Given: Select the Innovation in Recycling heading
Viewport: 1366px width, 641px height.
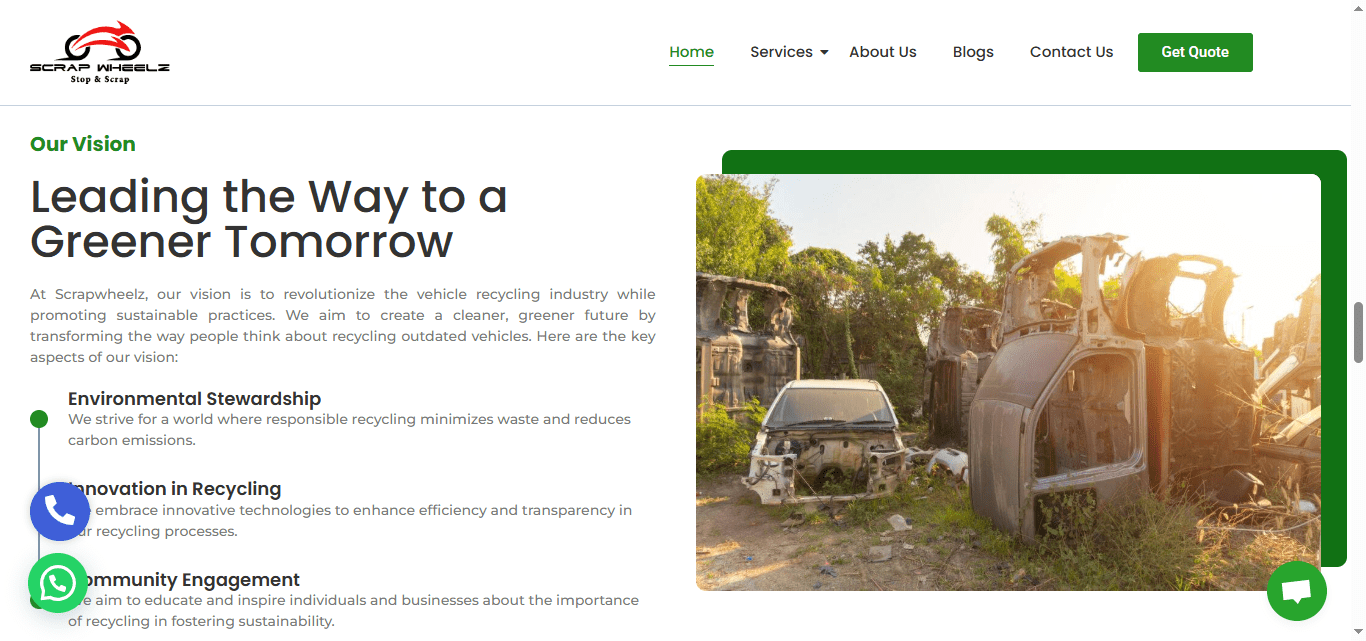Looking at the screenshot, I should tap(175, 489).
